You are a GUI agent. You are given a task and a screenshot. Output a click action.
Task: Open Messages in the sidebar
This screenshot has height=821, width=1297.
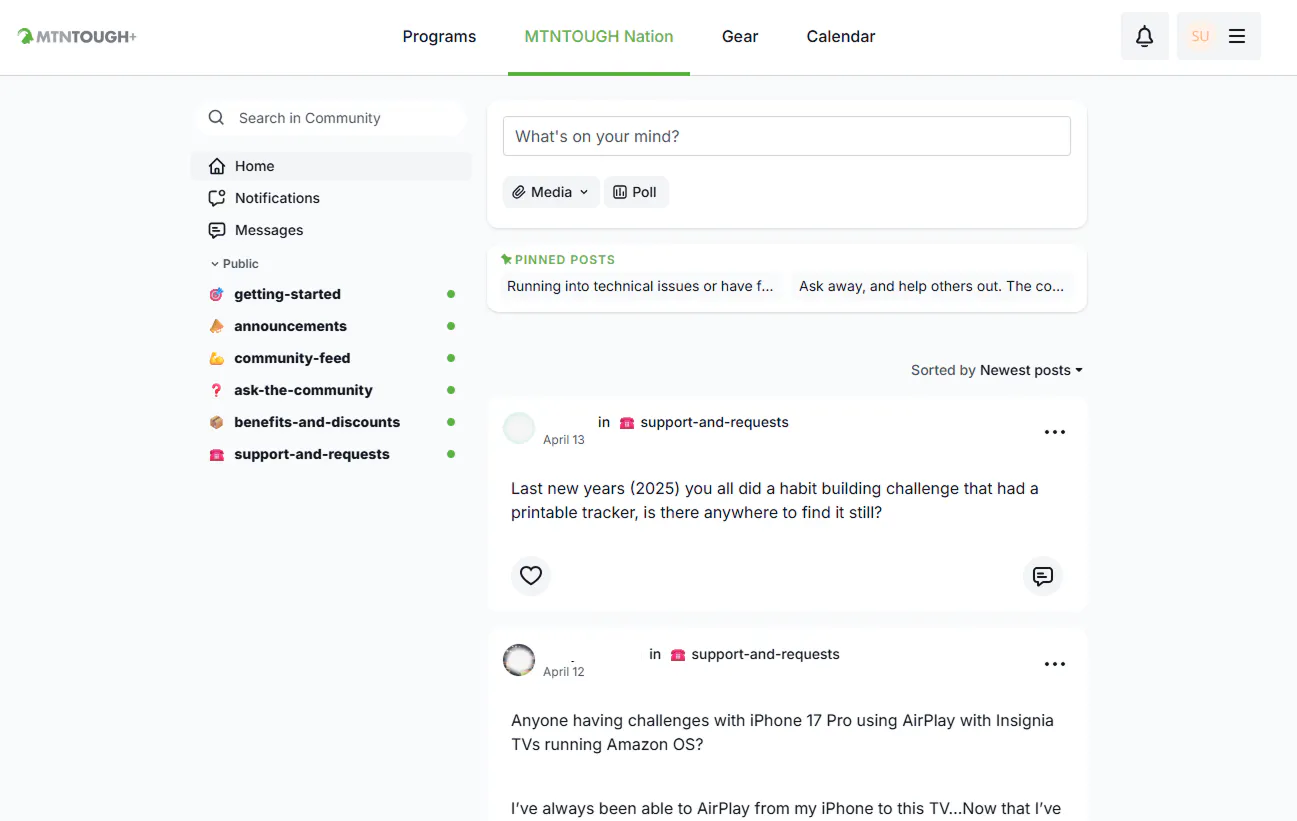pyautogui.click(x=268, y=230)
